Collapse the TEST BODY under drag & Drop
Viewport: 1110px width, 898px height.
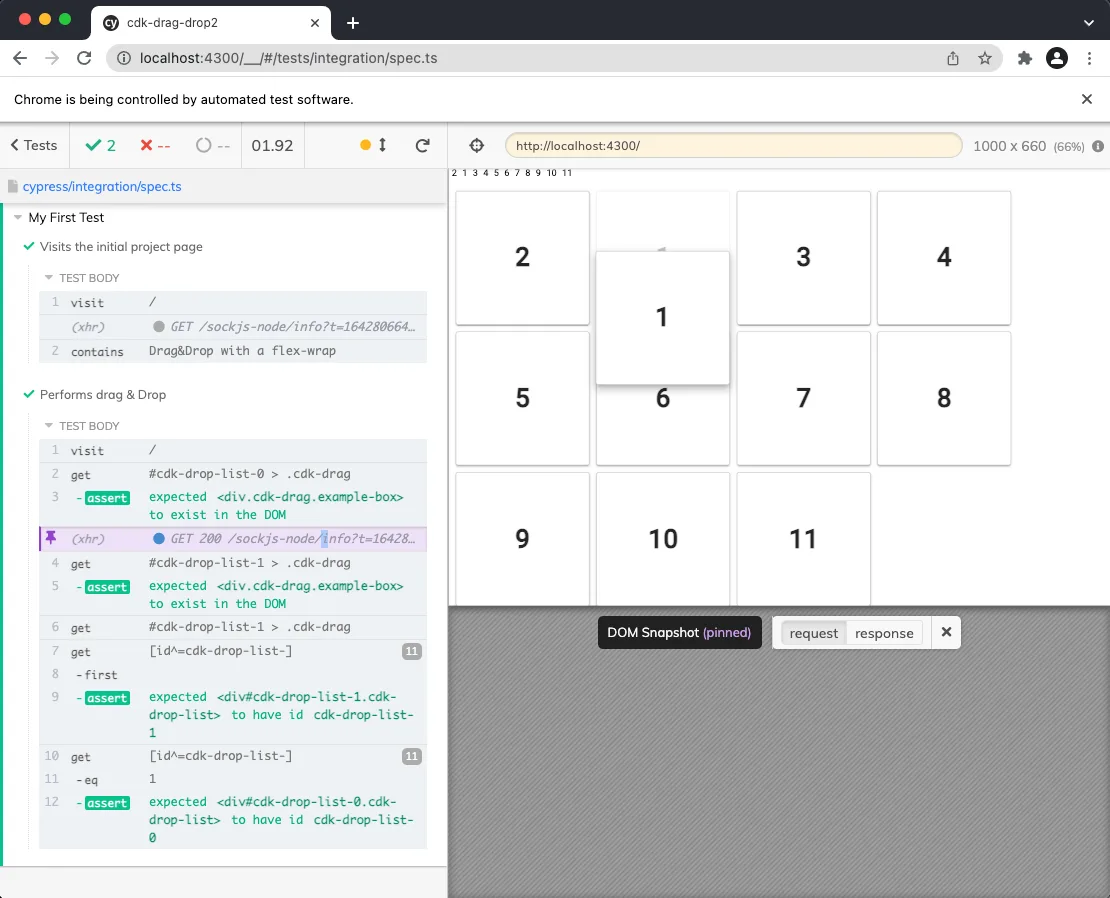point(48,425)
